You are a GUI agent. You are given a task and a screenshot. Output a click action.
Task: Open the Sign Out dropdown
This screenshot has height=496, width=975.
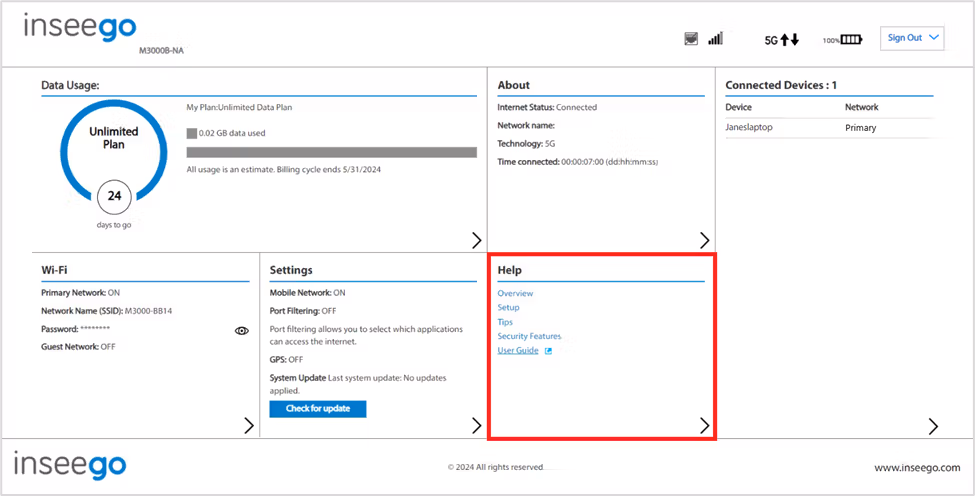tap(912, 38)
